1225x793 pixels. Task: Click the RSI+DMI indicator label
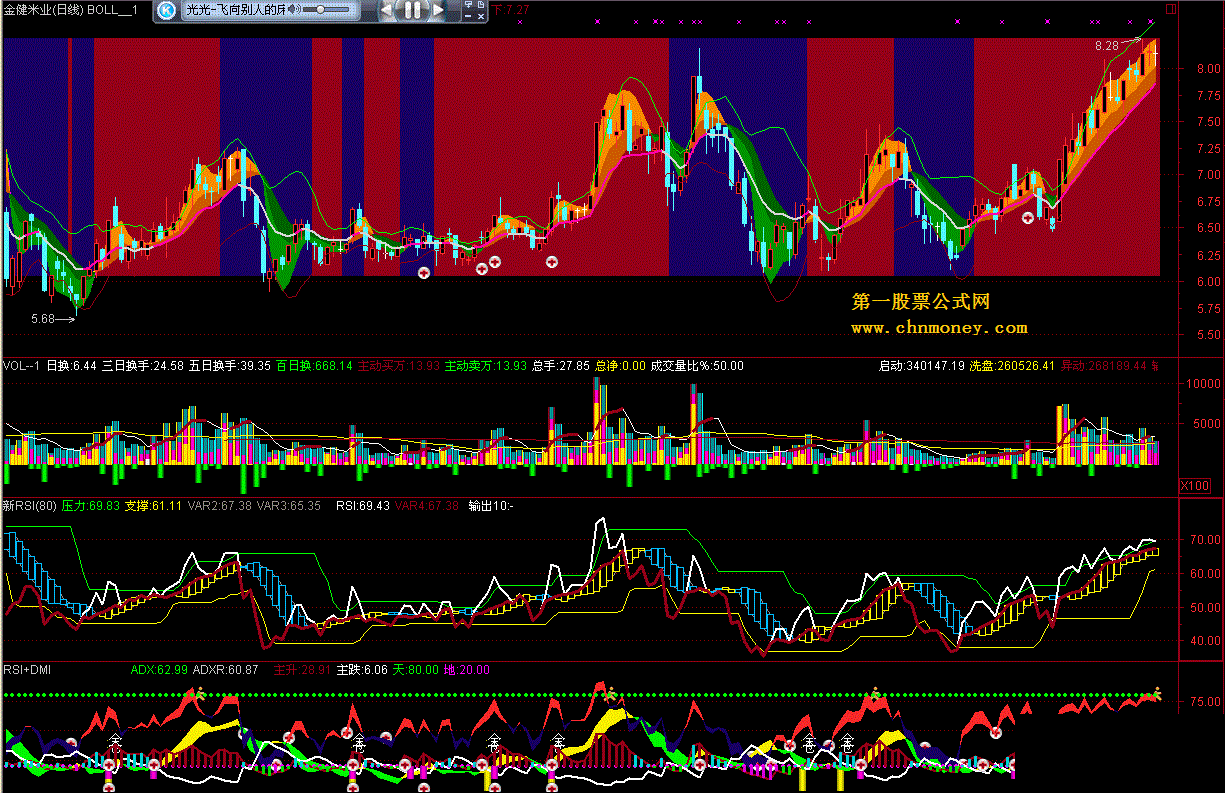28,670
